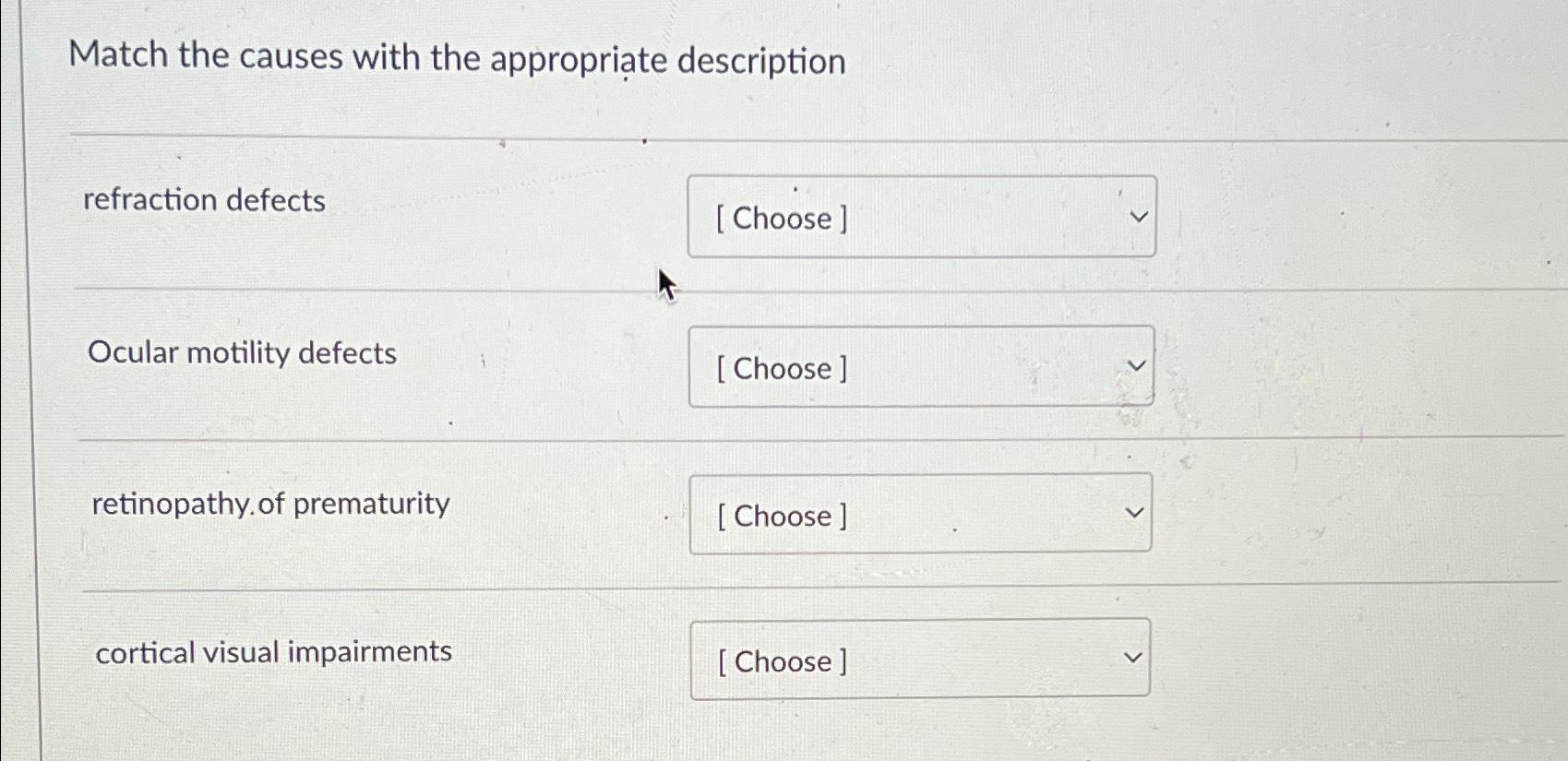The image size is (1568, 761).
Task: Click the blank area right of the first dropdown
Action: (x=1338, y=217)
